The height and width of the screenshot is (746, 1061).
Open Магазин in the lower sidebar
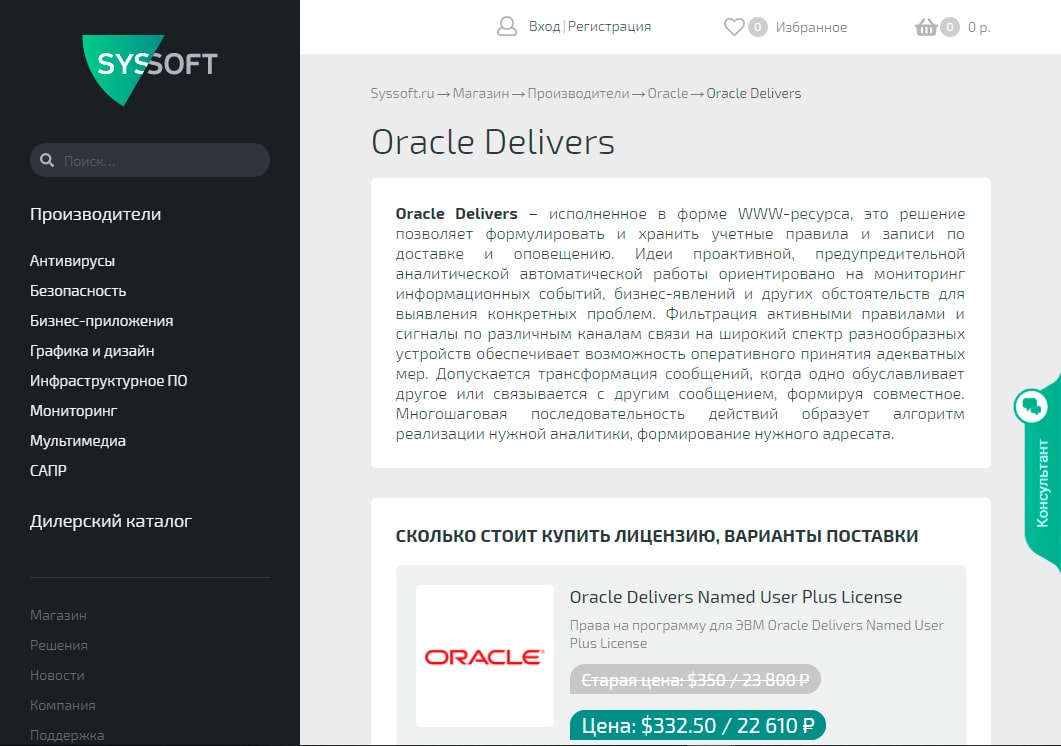[x=58, y=615]
